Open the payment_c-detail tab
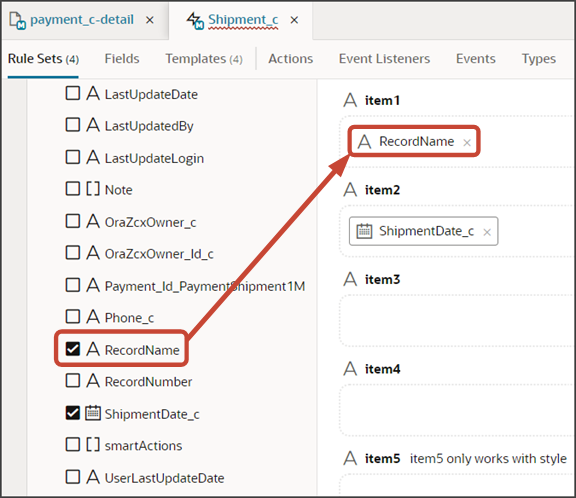The height and width of the screenshot is (498, 576). 82,20
